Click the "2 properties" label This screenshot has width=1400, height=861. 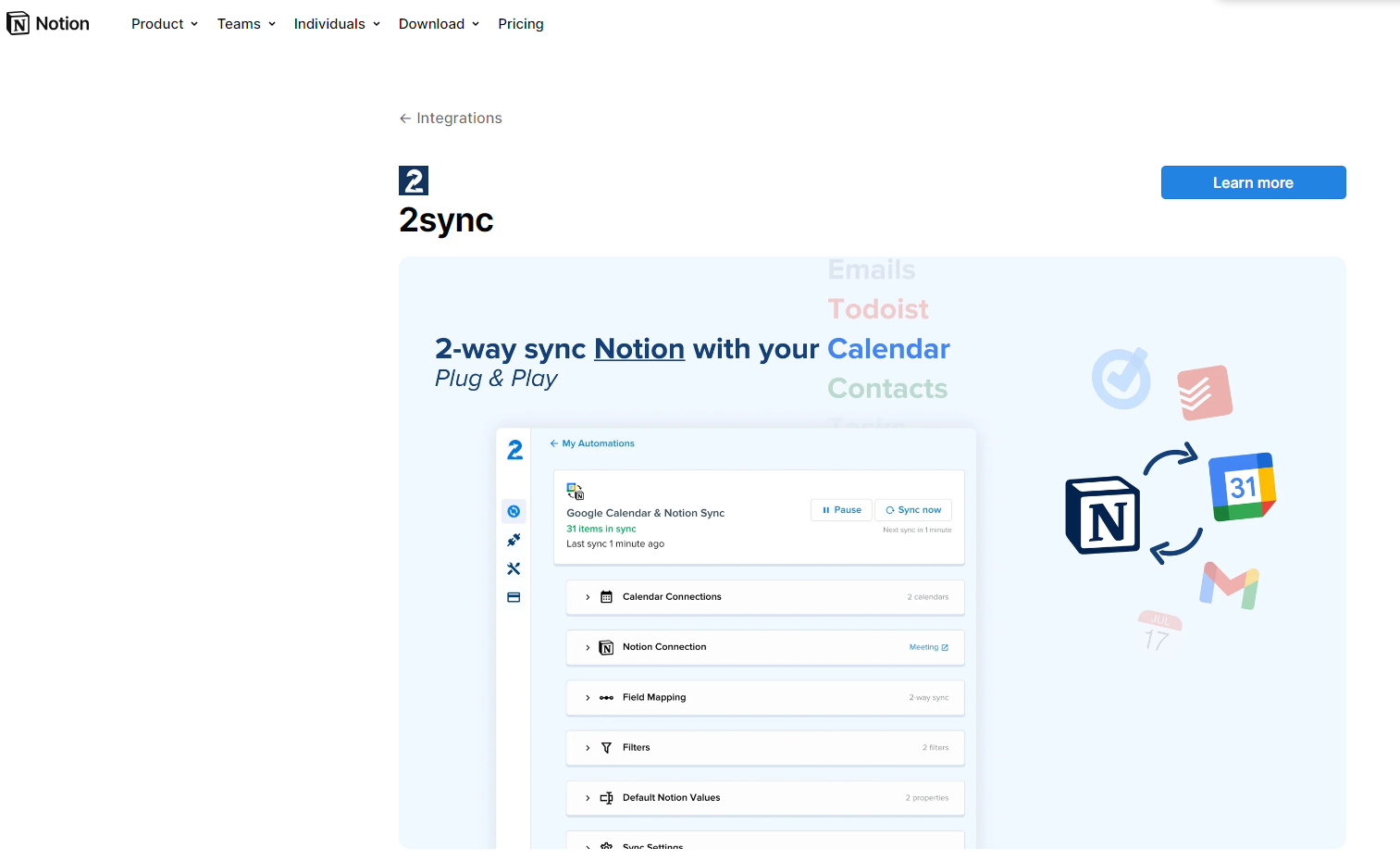[x=927, y=797]
